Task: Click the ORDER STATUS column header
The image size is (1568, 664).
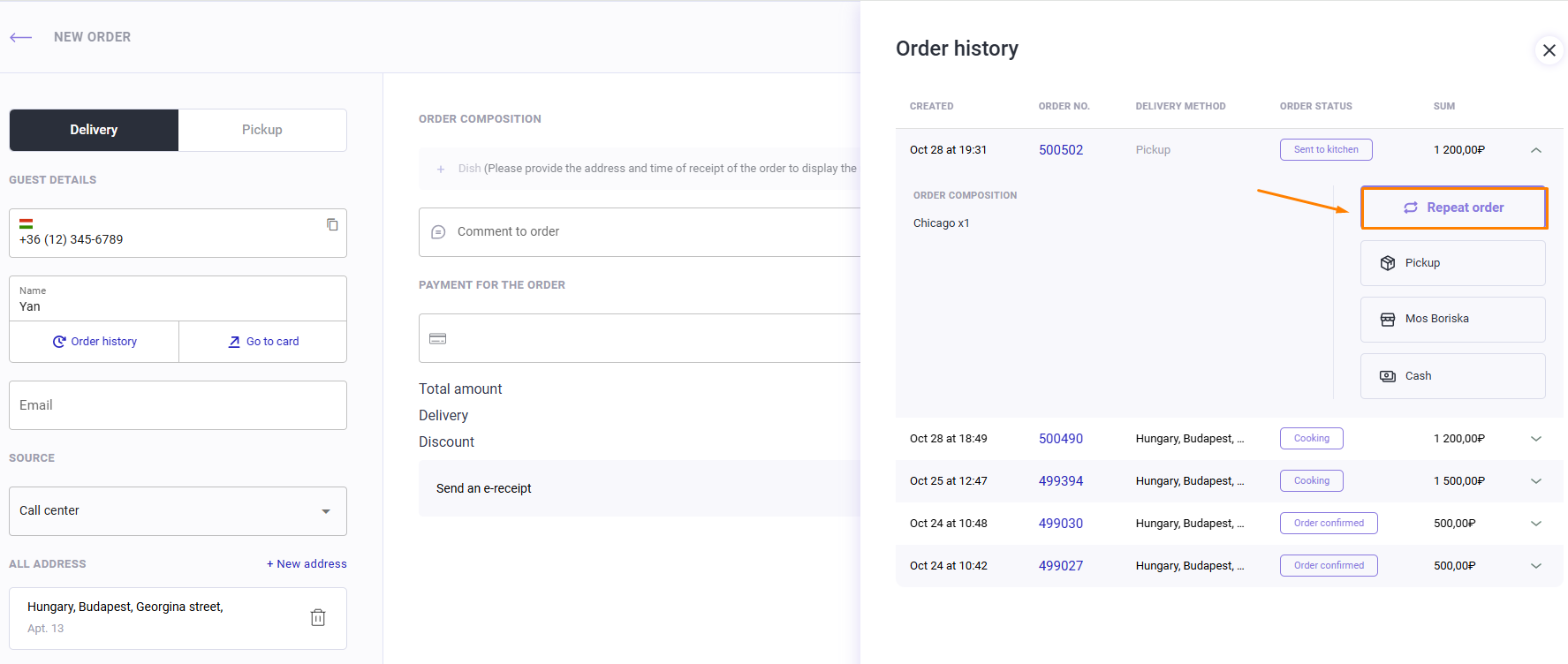Action: [1315, 106]
